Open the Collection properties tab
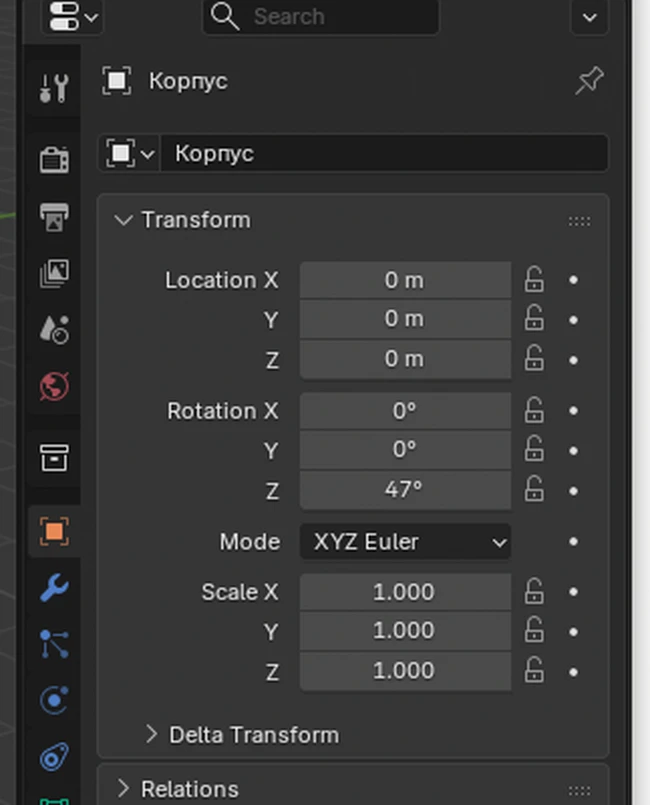 (x=54, y=457)
